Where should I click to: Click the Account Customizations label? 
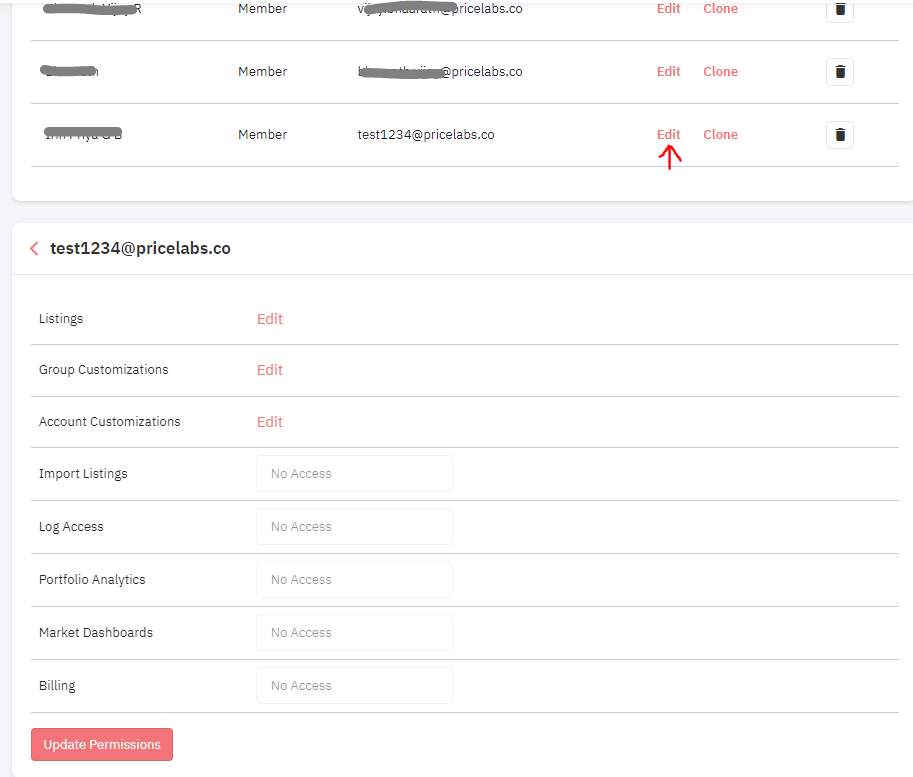tap(109, 422)
